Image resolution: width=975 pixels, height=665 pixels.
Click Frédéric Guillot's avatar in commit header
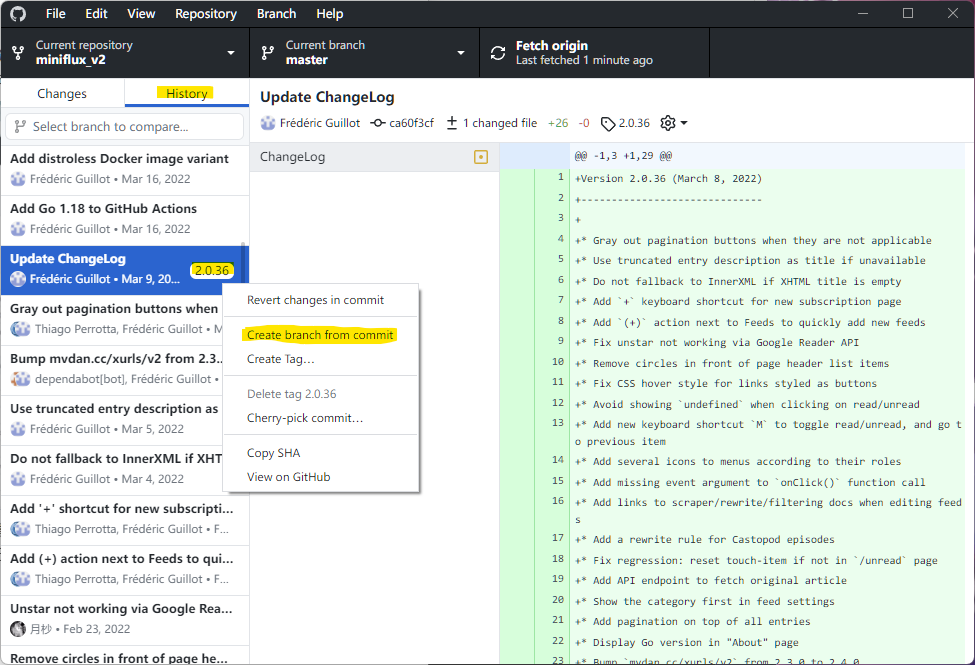[x=268, y=123]
